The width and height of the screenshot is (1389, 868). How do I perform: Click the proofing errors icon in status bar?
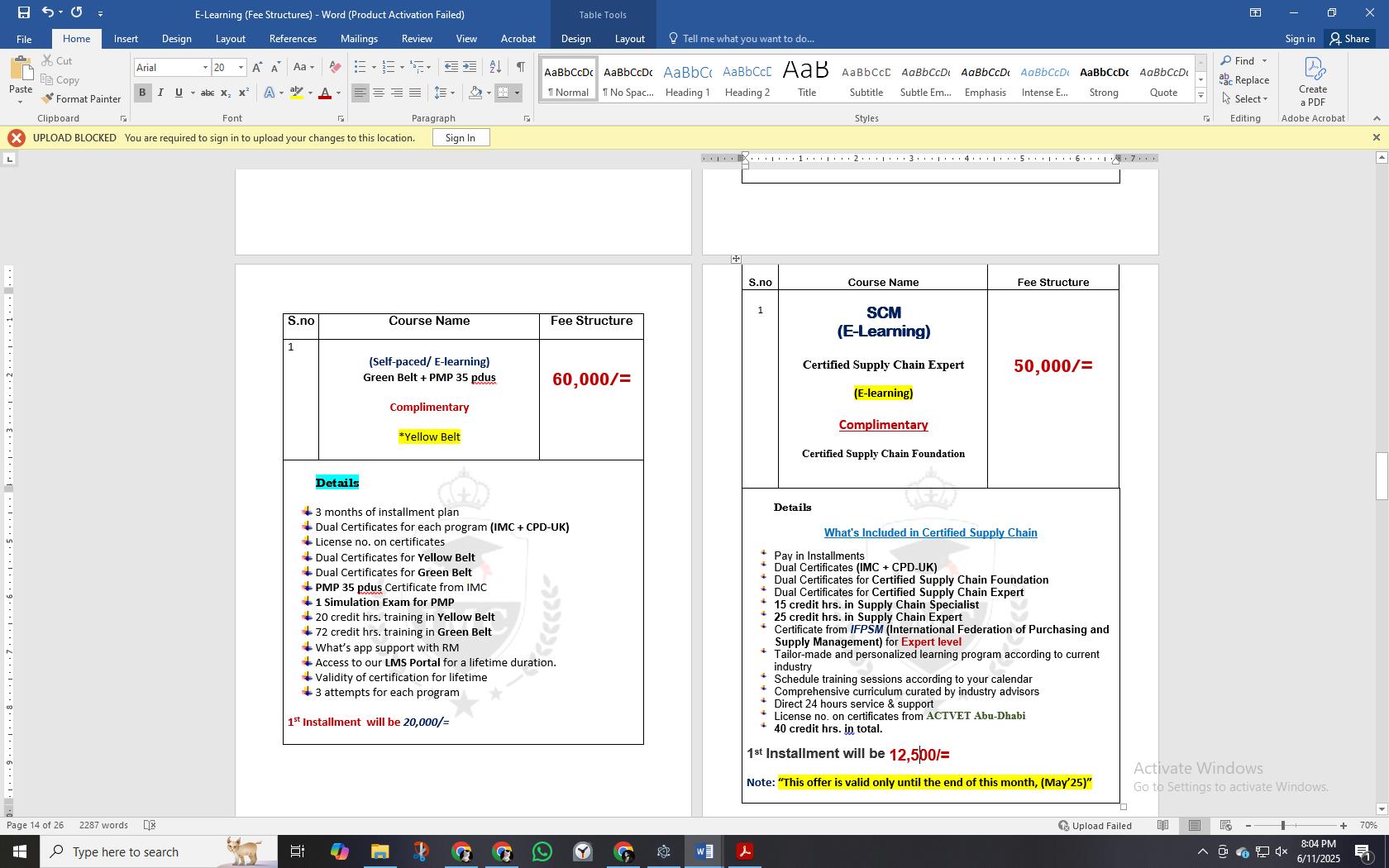(150, 825)
